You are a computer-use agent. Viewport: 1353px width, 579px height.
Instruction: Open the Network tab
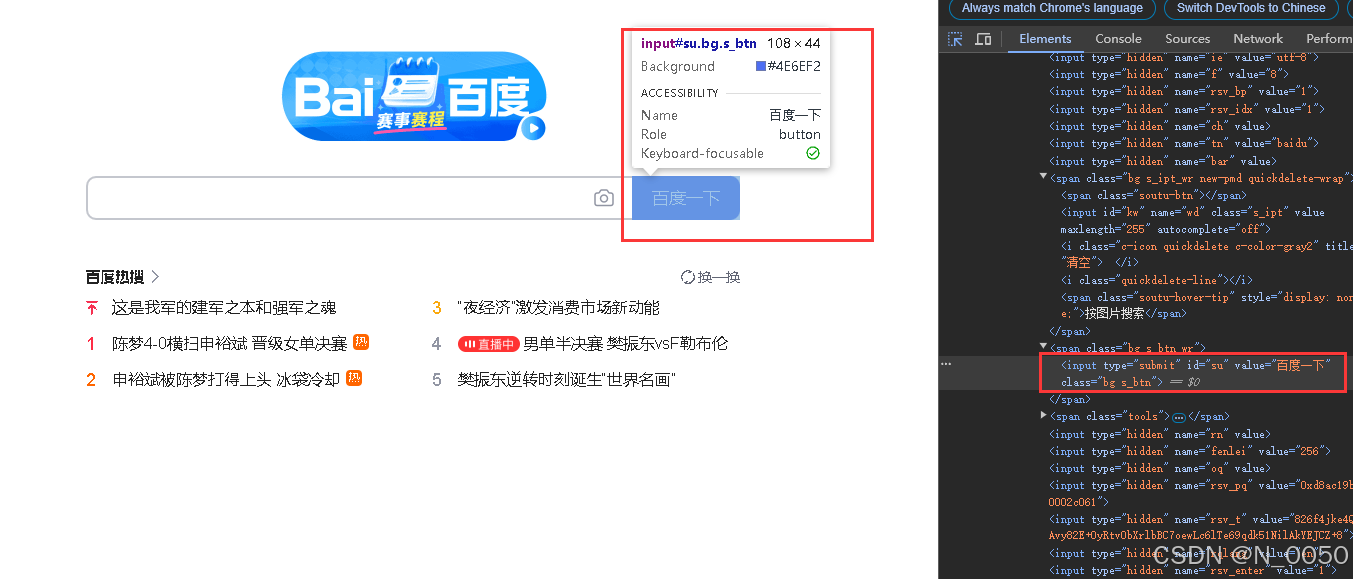pyautogui.click(x=1258, y=39)
